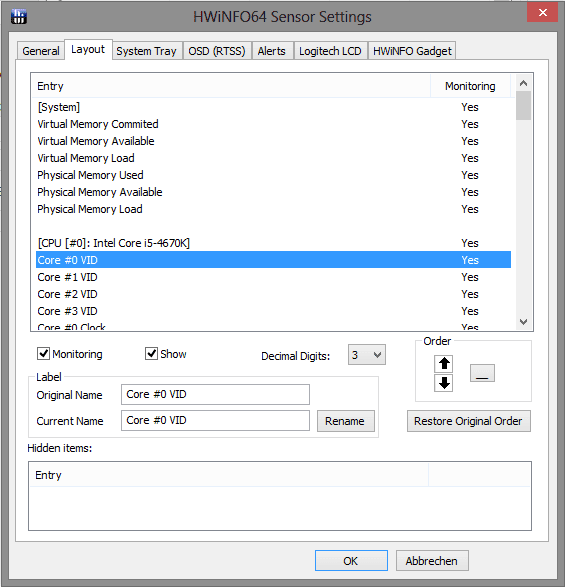Screen dimensions: 565x587
Task: Switch to the General tab
Action: tap(41, 51)
